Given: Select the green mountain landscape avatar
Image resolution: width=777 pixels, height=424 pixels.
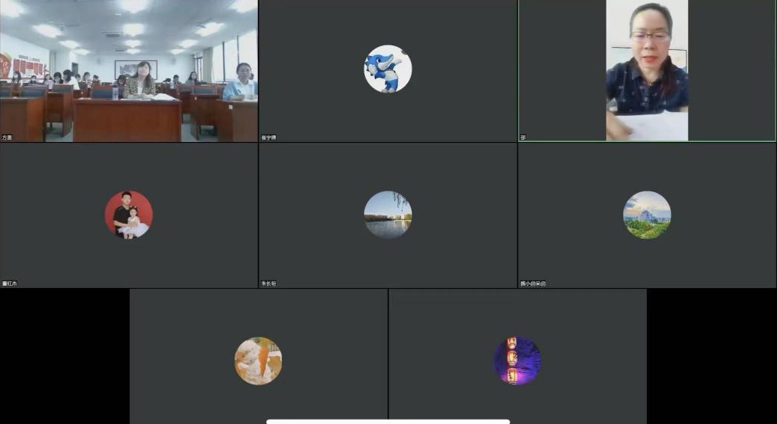Looking at the screenshot, I should 647,214.
